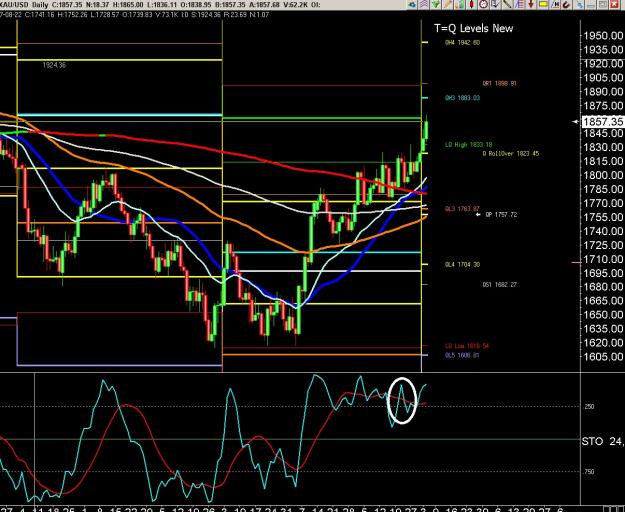Click the QL4 1704.30 level label
This screenshot has height=512, width=625.
coord(462,265)
